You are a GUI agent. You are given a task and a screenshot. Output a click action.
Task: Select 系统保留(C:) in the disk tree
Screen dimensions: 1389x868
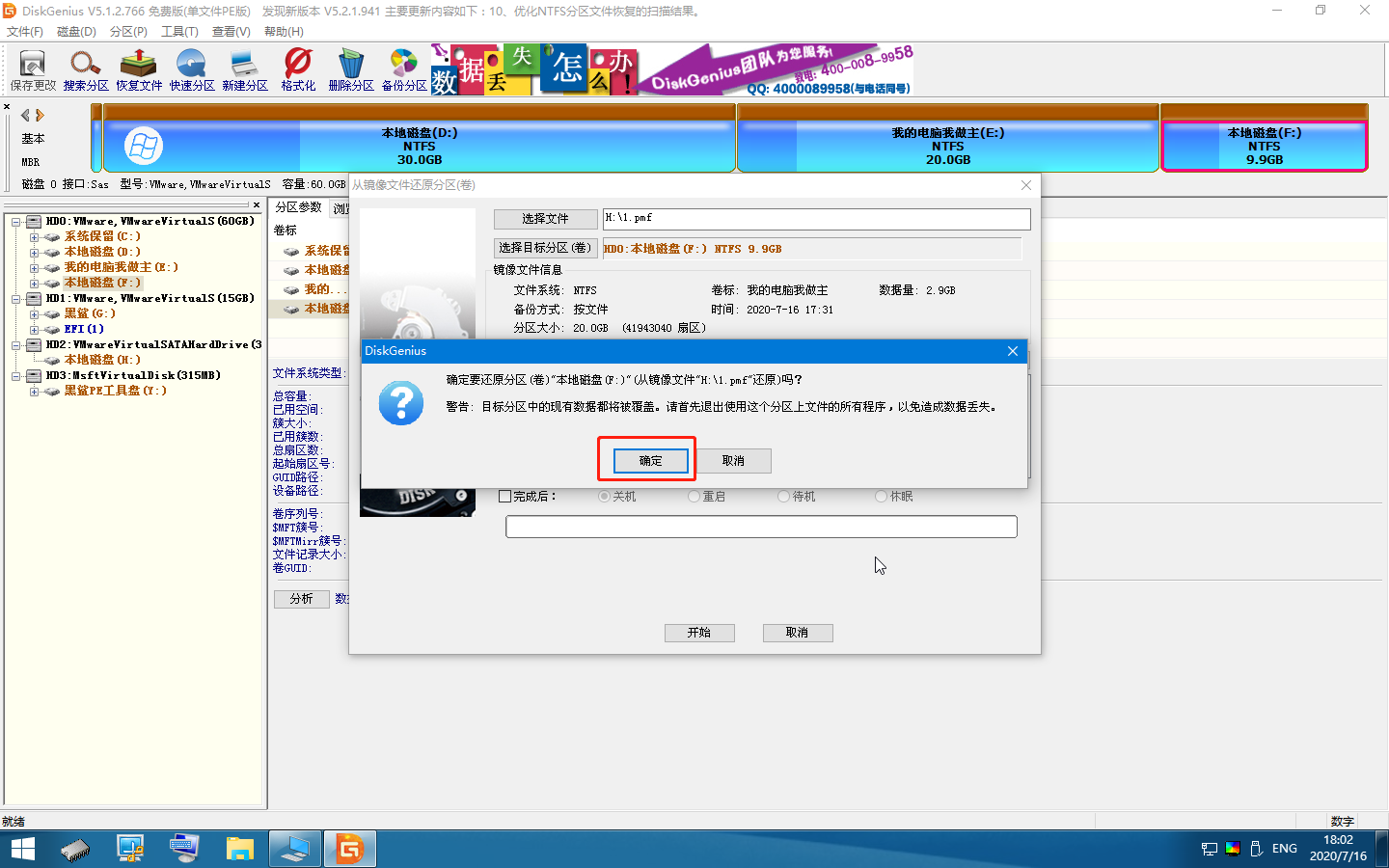(102, 236)
